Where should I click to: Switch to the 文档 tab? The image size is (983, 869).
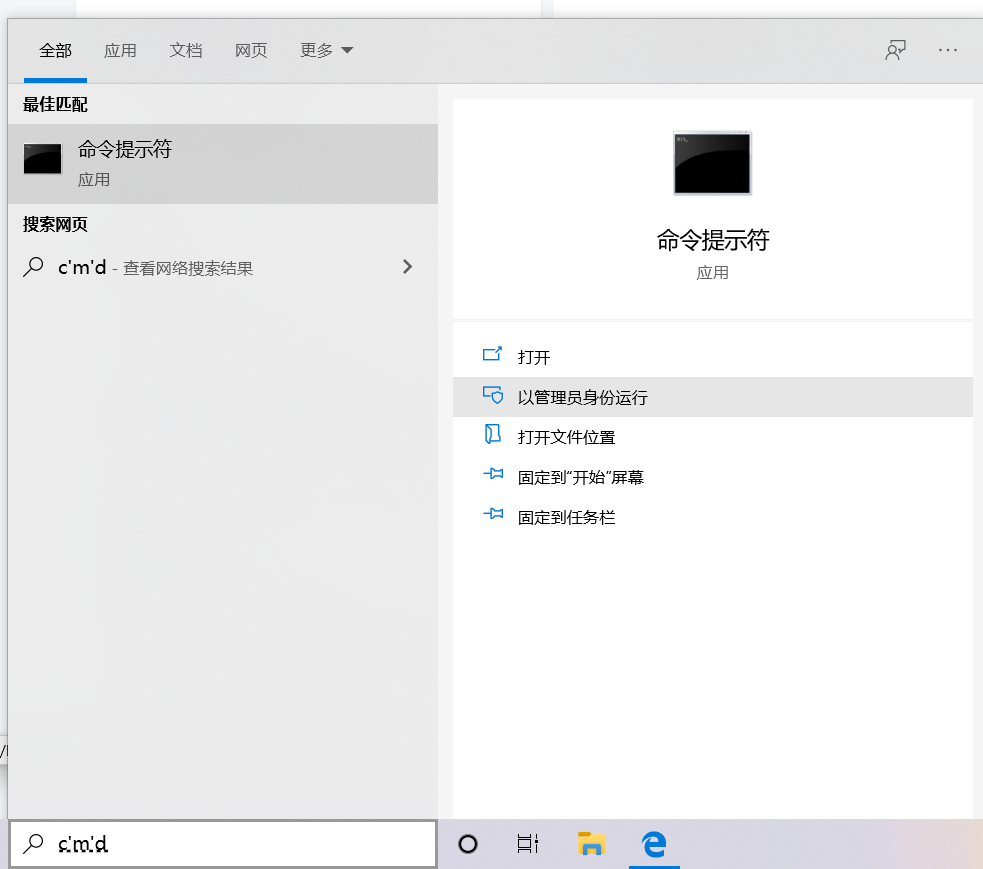[x=186, y=50]
